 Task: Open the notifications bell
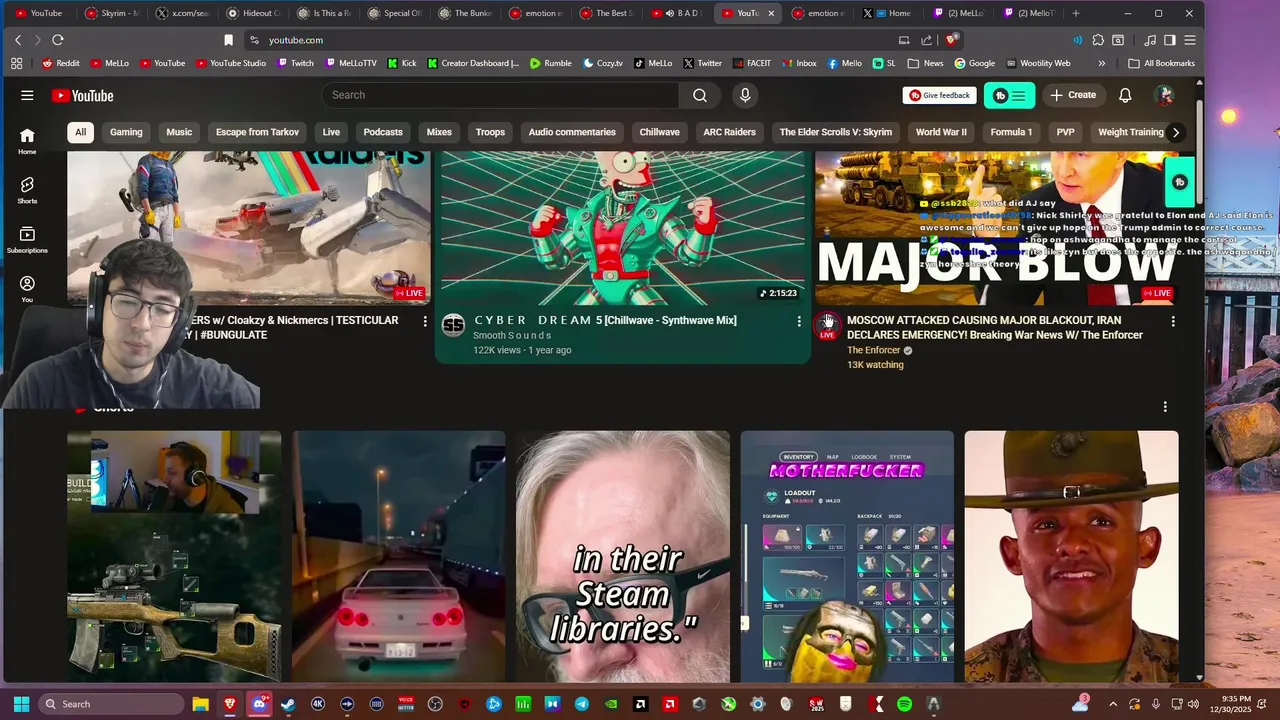tap(1125, 95)
